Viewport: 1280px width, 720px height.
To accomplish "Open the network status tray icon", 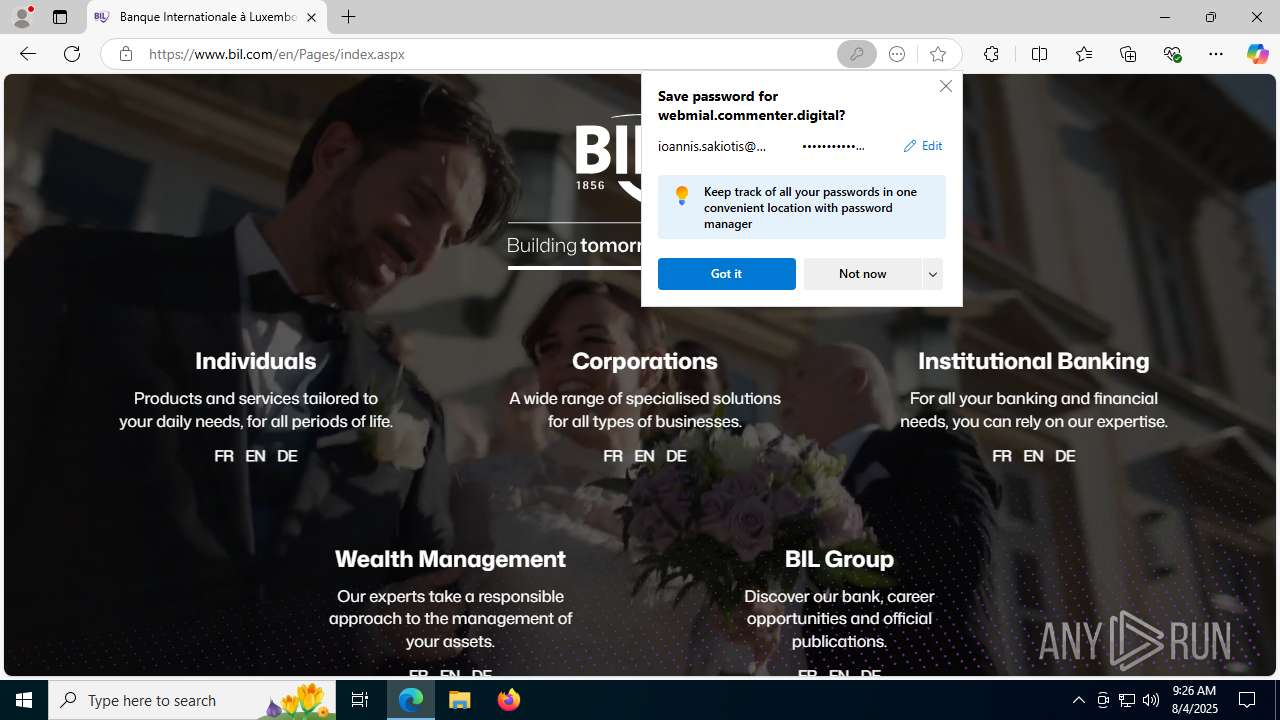I will tap(1127, 700).
